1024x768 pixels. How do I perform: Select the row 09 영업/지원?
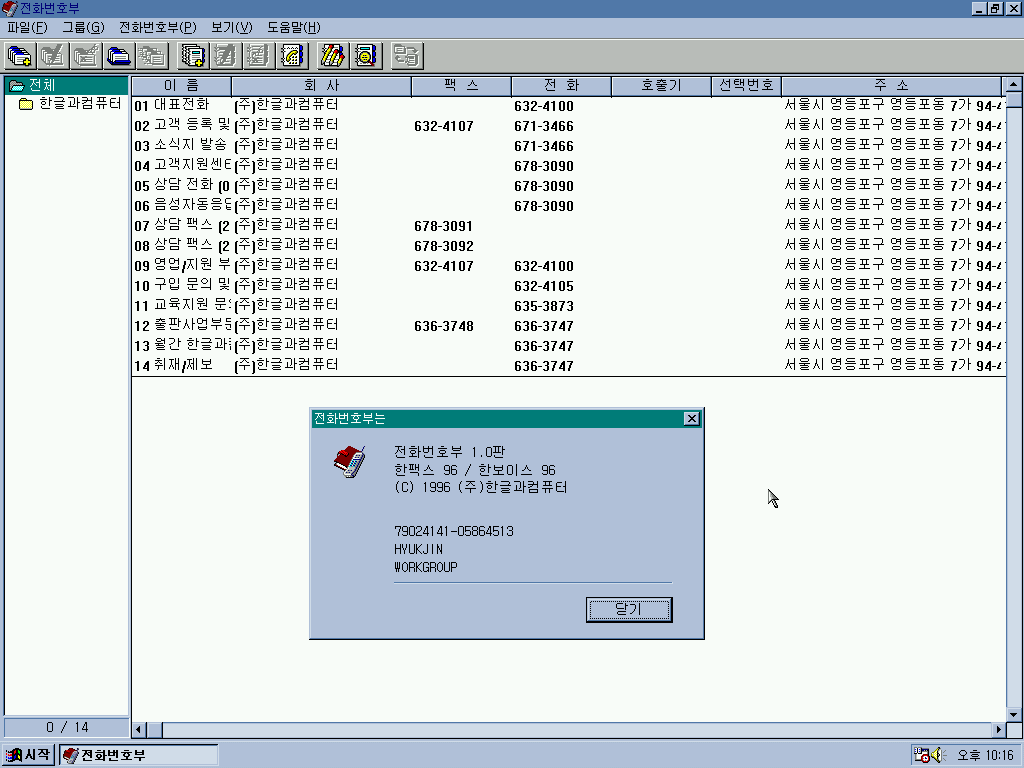pyautogui.click(x=568, y=266)
